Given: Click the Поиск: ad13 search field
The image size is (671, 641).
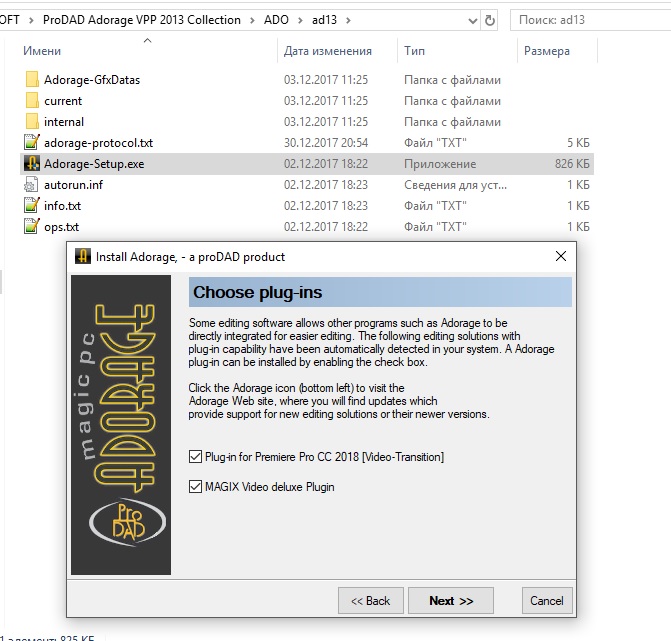Looking at the screenshot, I should 591,20.
